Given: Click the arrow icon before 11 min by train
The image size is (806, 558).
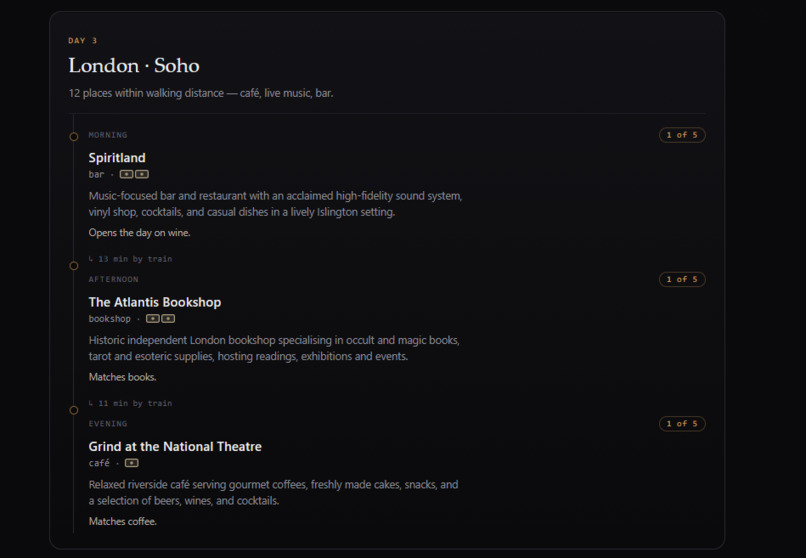Looking at the screenshot, I should point(91,403).
